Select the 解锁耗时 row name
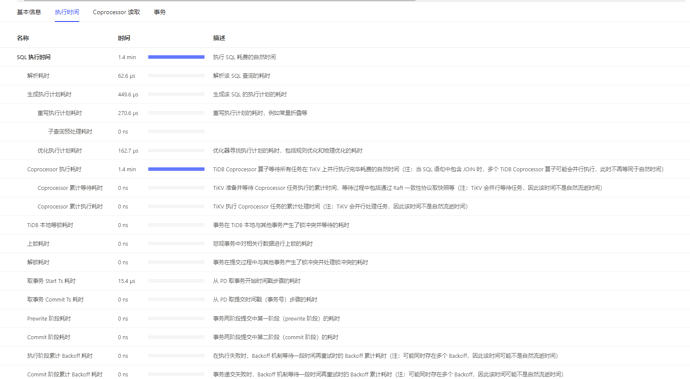 (x=38, y=262)
